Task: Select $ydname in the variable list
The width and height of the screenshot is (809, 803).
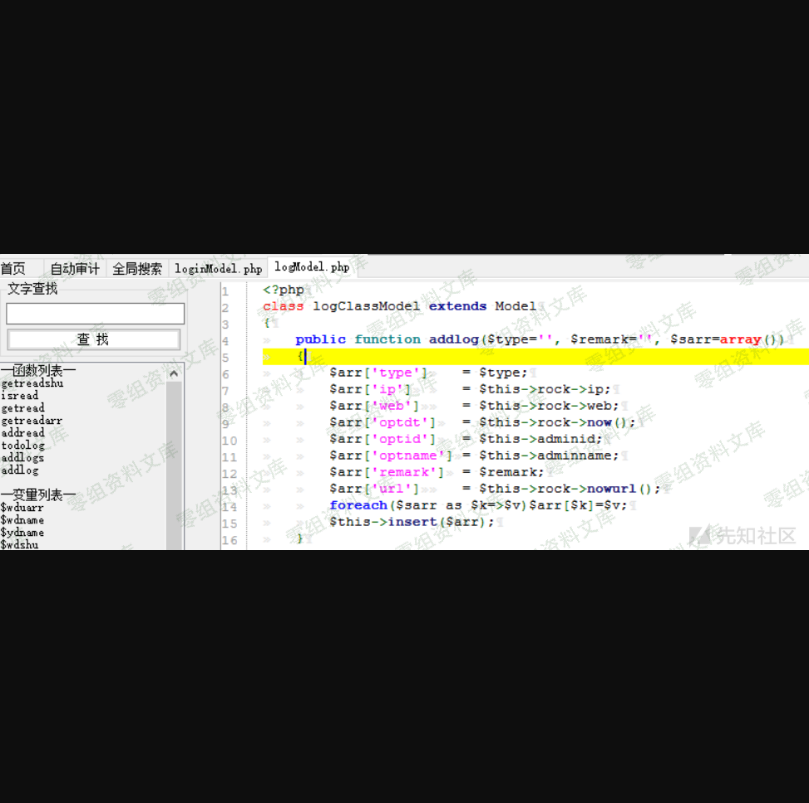Action: pyautogui.click(x=22, y=533)
